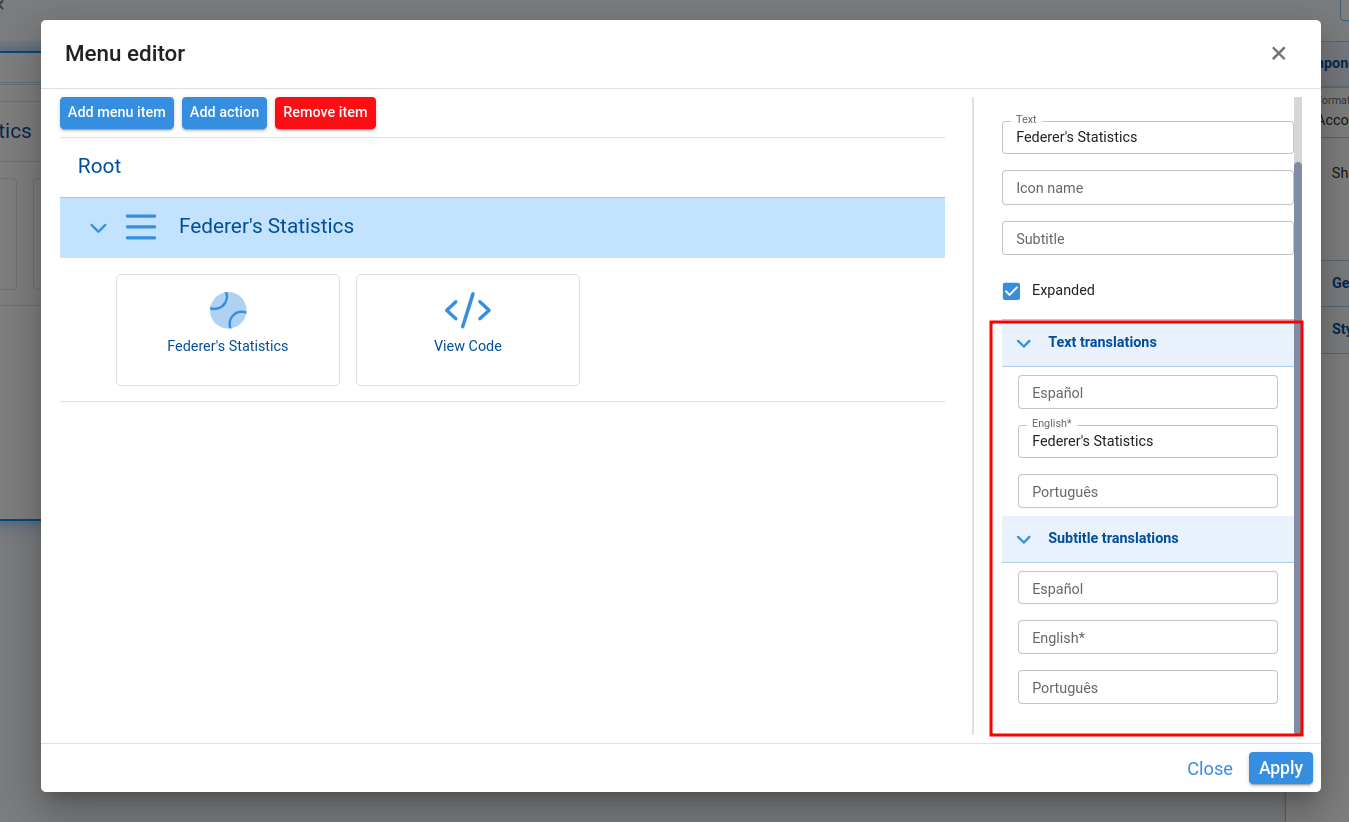Select the Root menu node

pyautogui.click(x=99, y=166)
